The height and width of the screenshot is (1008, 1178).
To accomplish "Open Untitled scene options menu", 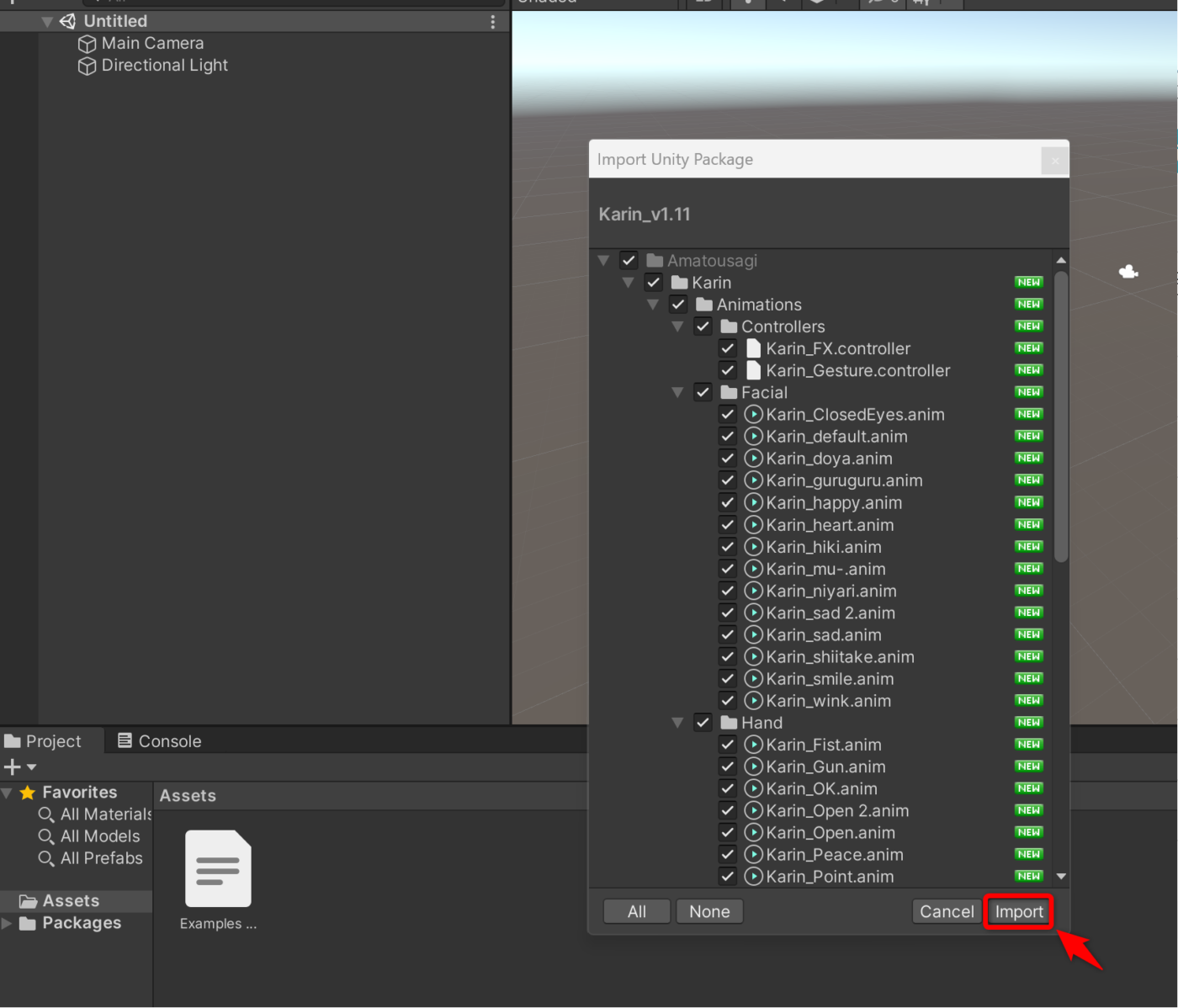I will click(x=493, y=22).
